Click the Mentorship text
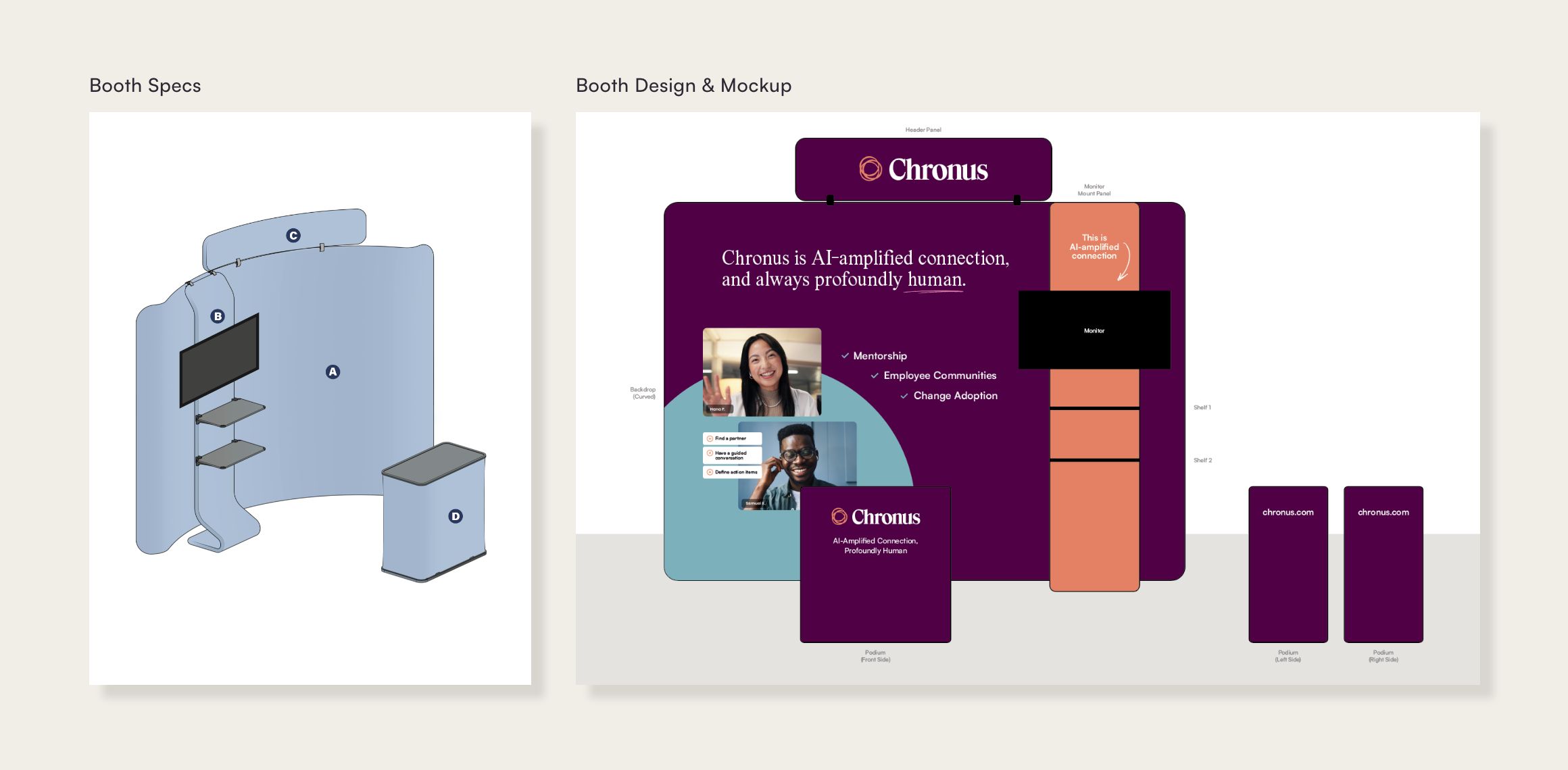 tap(880, 356)
